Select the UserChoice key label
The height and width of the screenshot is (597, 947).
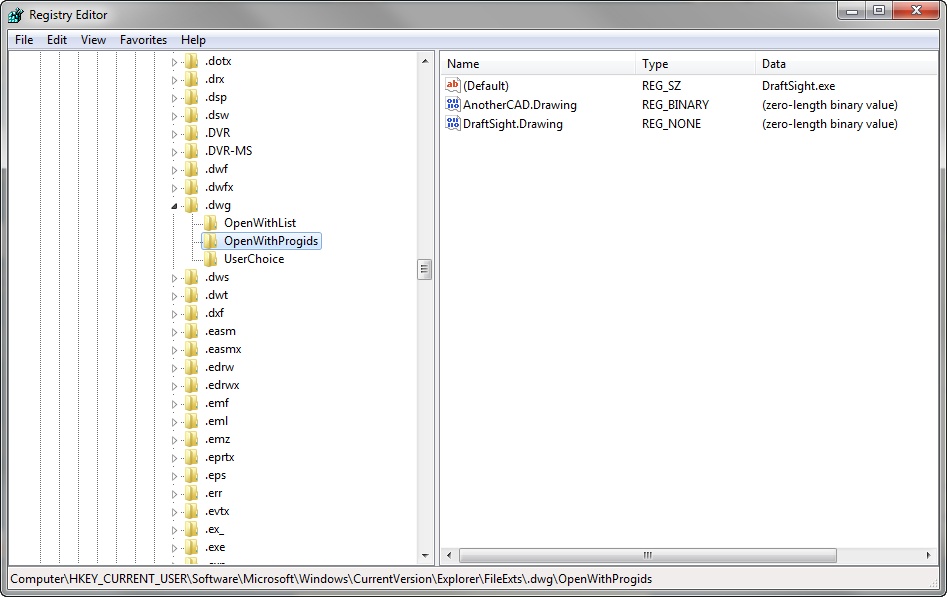pyautogui.click(x=254, y=259)
